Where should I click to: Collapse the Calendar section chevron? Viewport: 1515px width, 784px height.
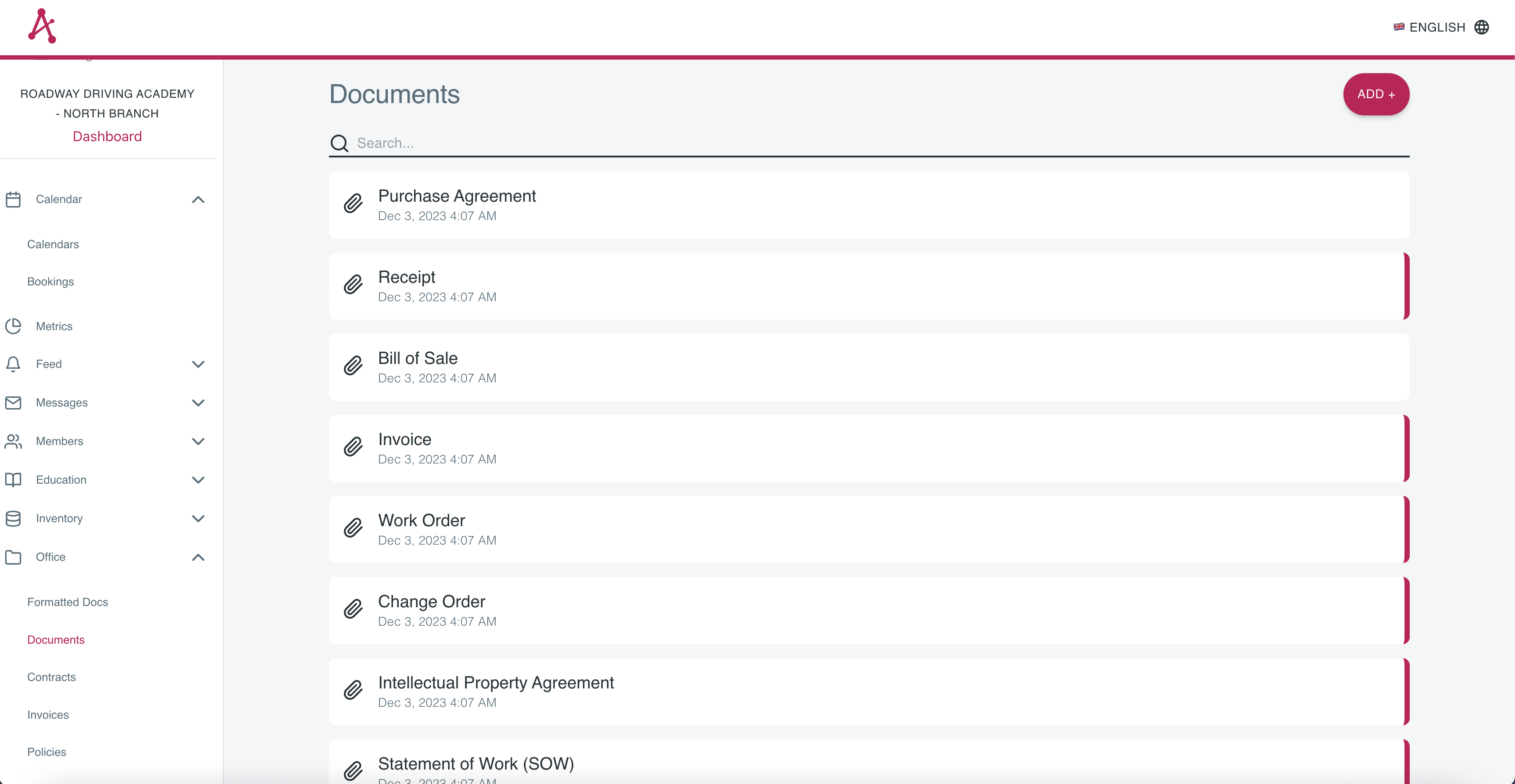pyautogui.click(x=198, y=200)
